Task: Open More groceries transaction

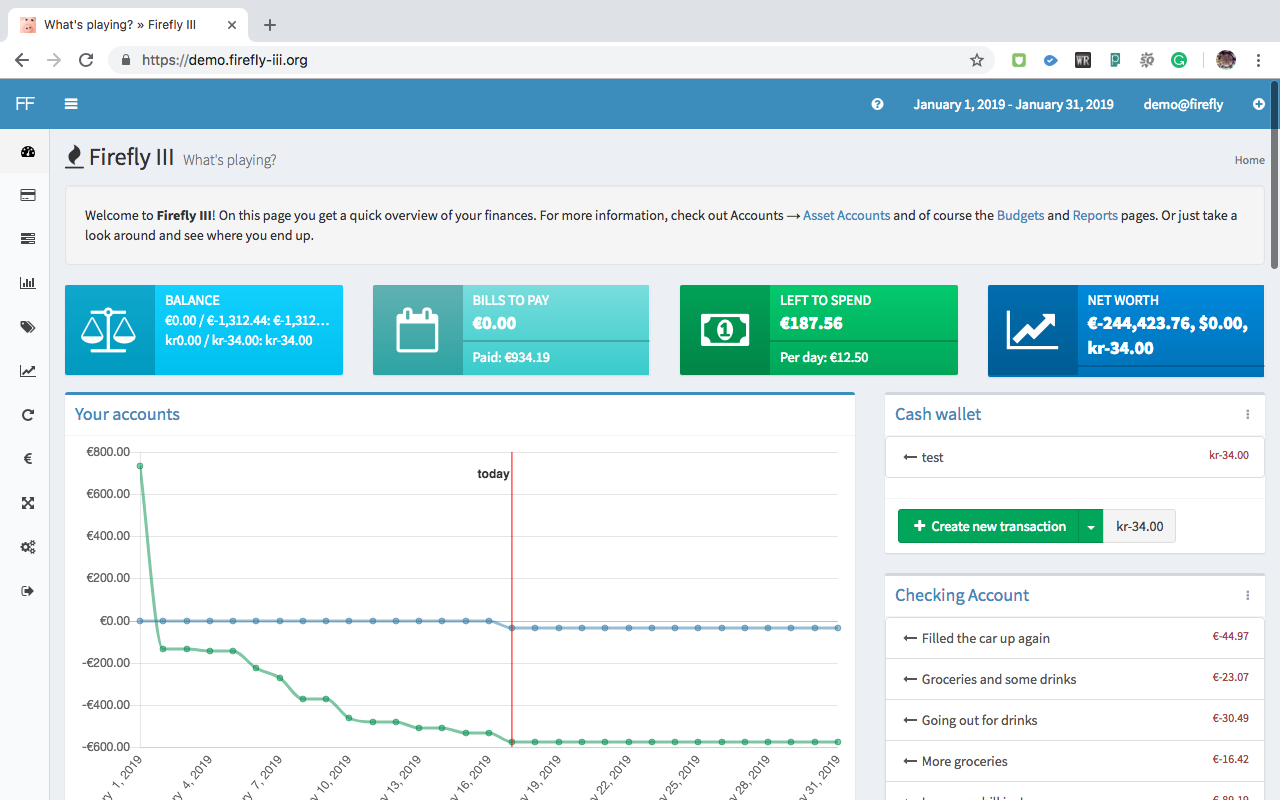Action: (965, 761)
